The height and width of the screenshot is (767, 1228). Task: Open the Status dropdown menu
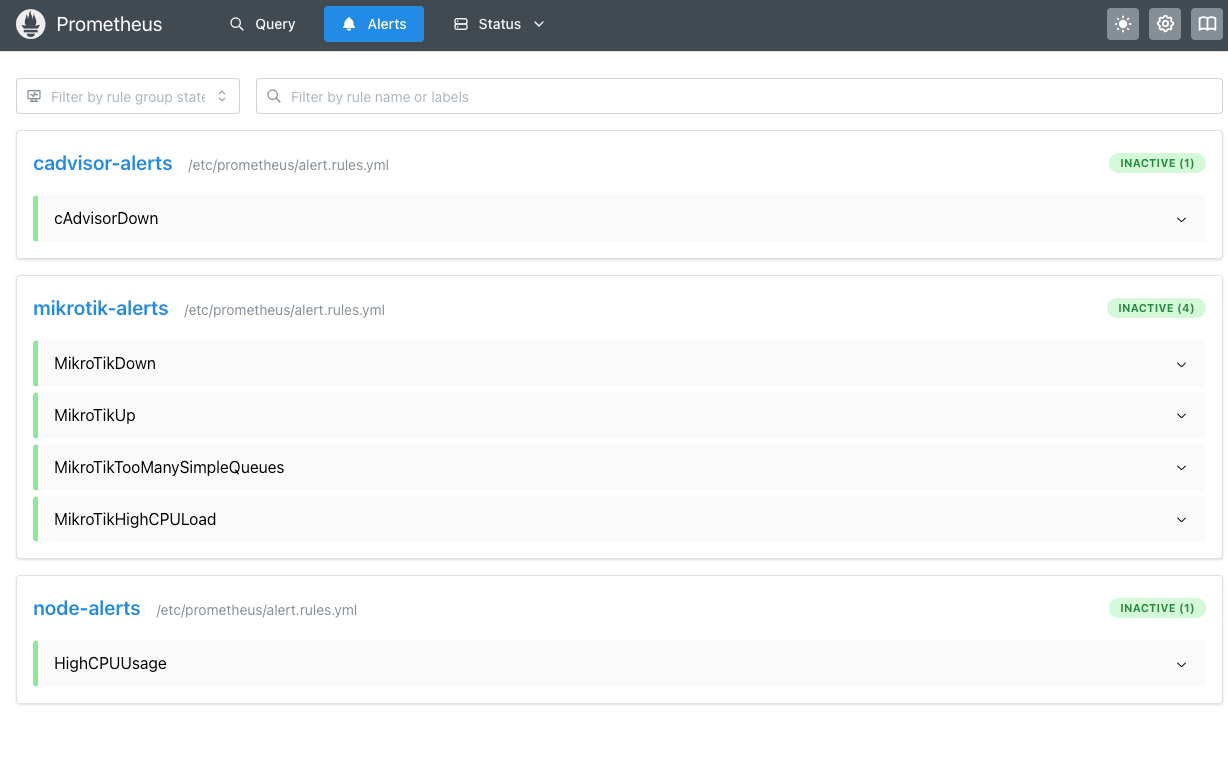tap(499, 24)
